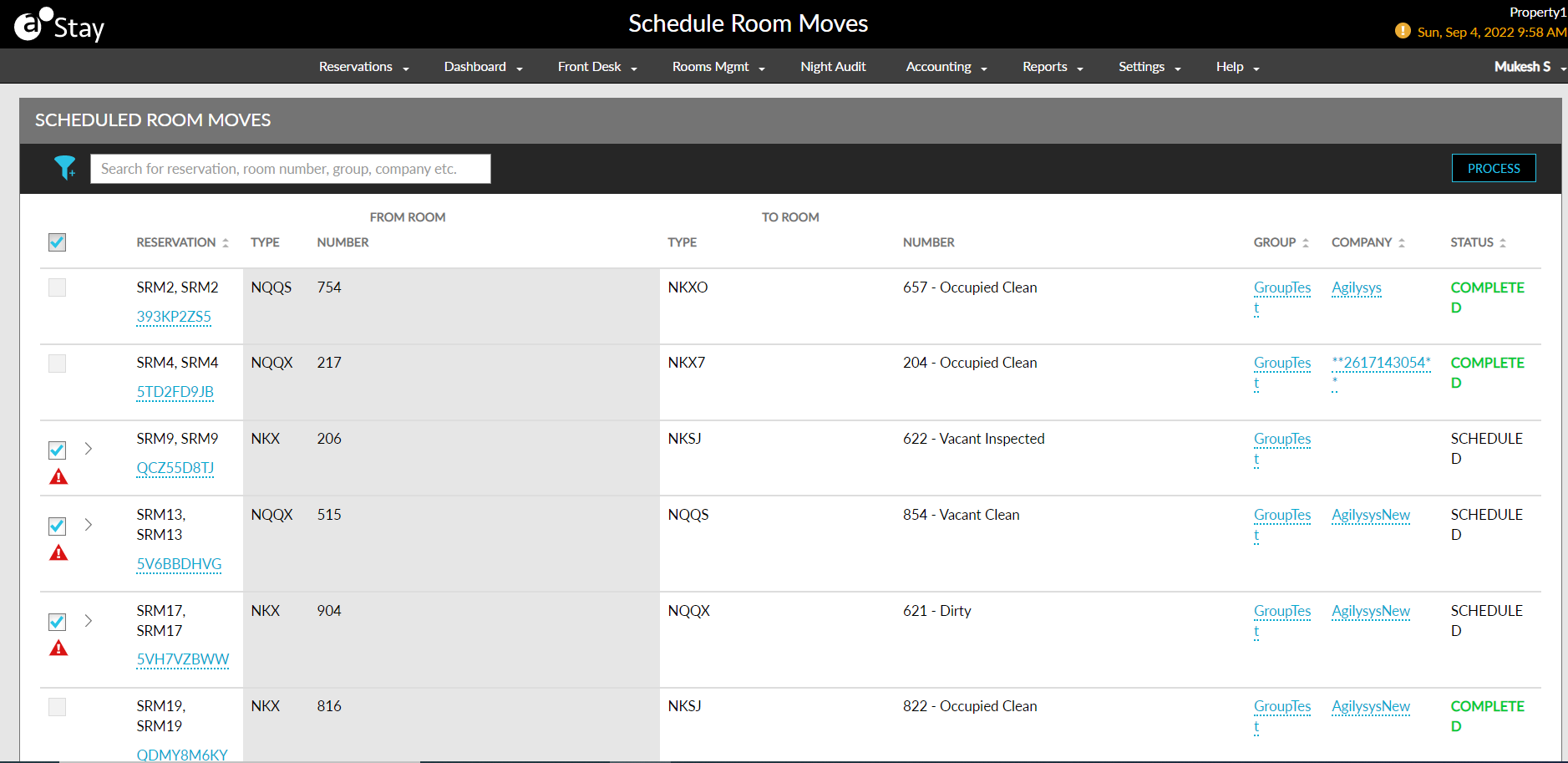Sort the GROUP column

pyautogui.click(x=1306, y=242)
